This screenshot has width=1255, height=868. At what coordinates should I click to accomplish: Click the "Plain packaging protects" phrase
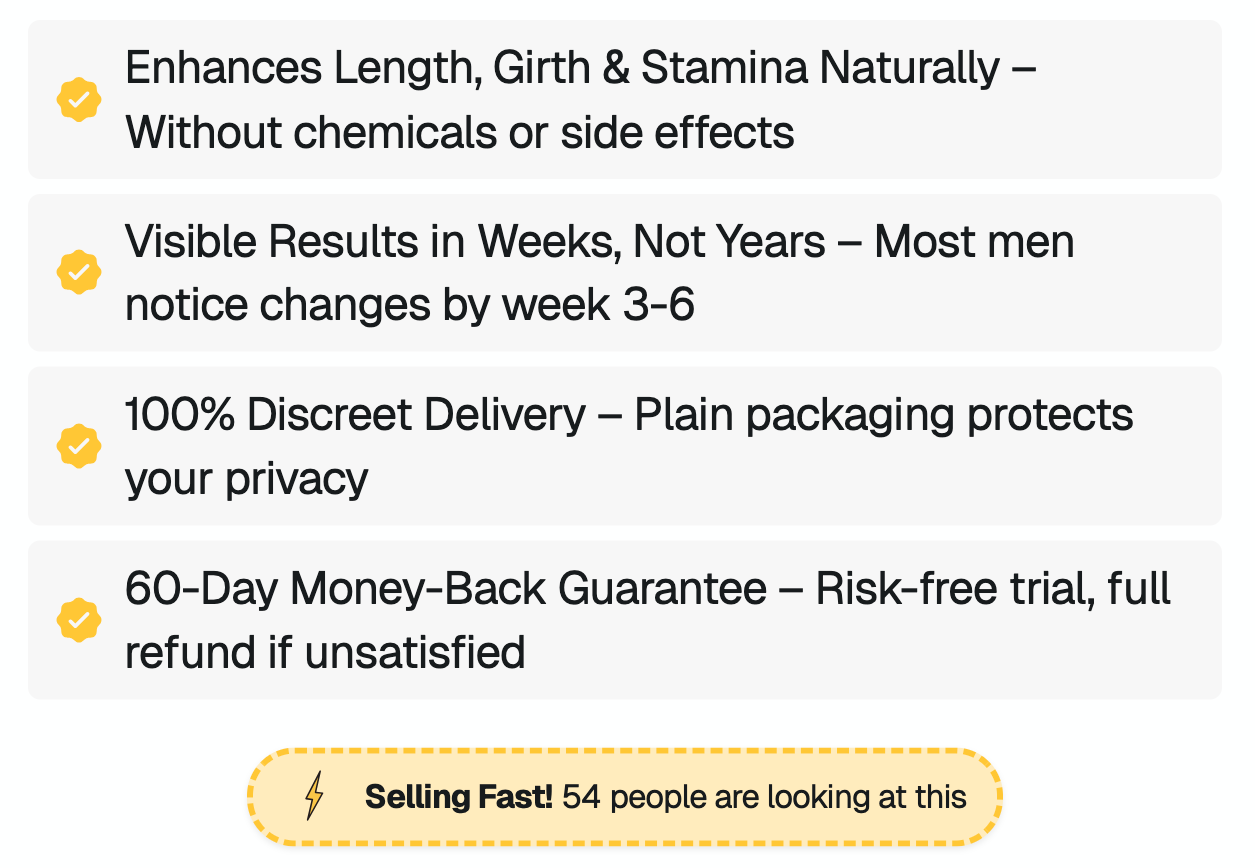pyautogui.click(x=884, y=415)
